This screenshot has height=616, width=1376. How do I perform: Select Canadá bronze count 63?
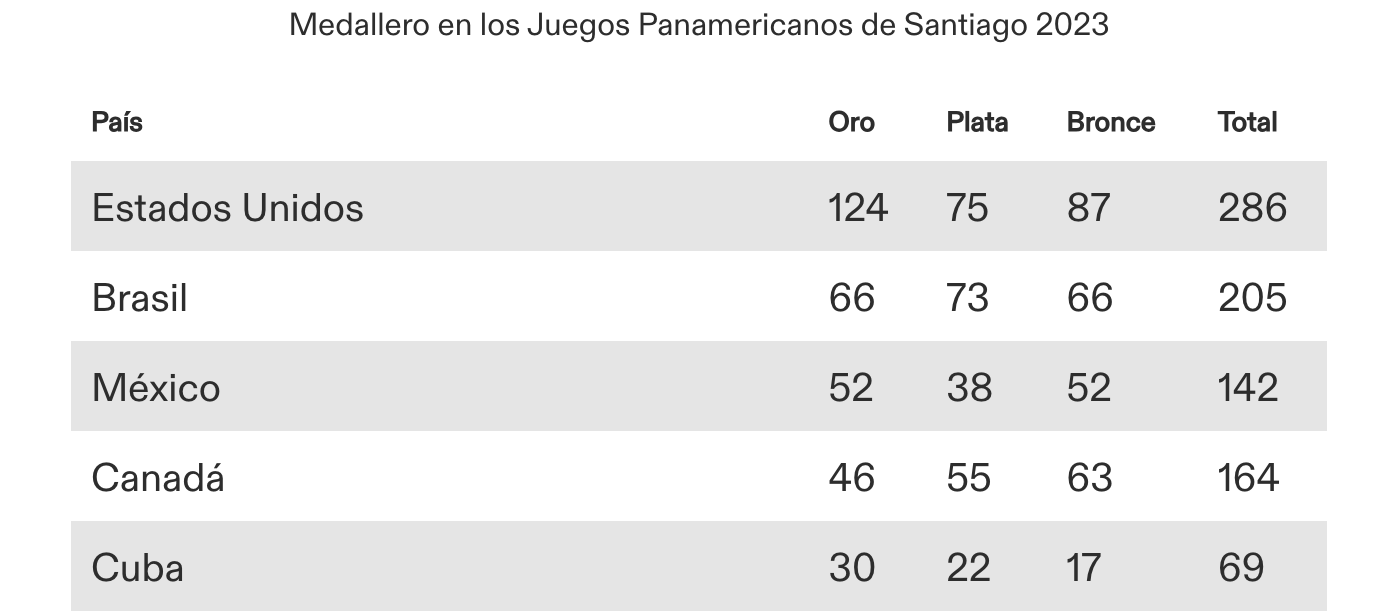[x=1090, y=477]
